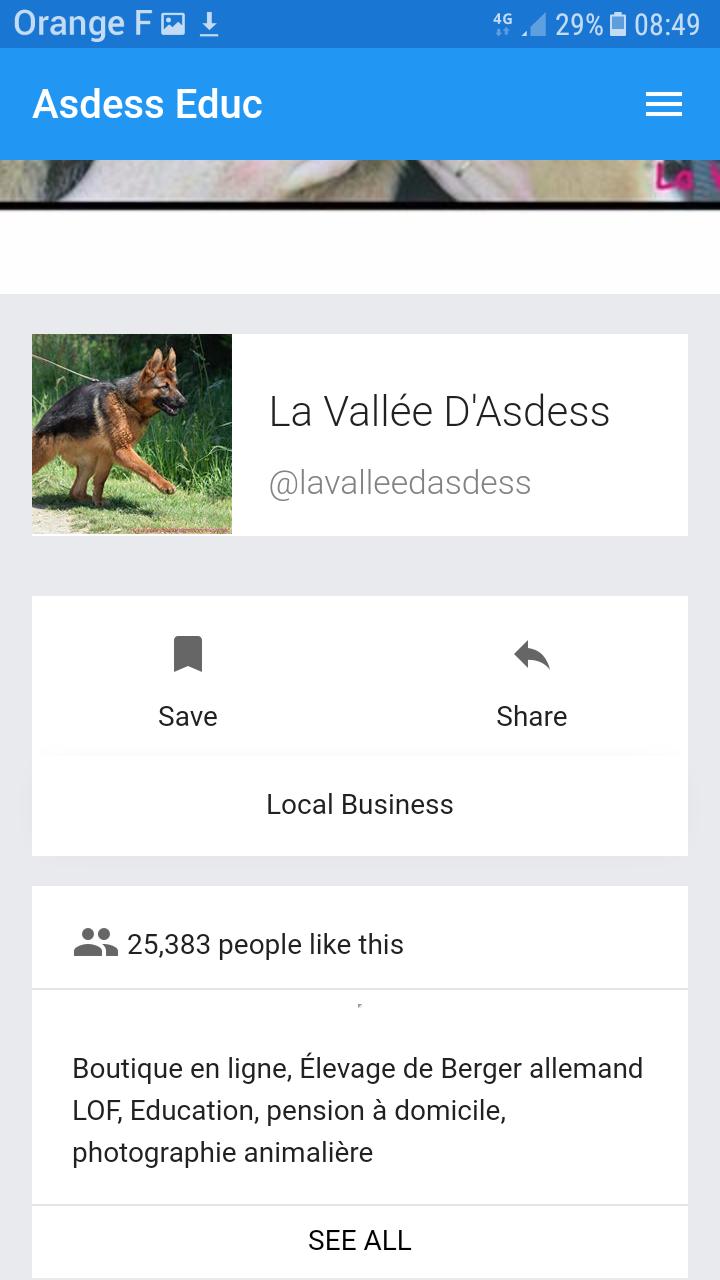The height and width of the screenshot is (1280, 720).
Task: Click the Boutique en ligne description text
Action: [x=358, y=1110]
